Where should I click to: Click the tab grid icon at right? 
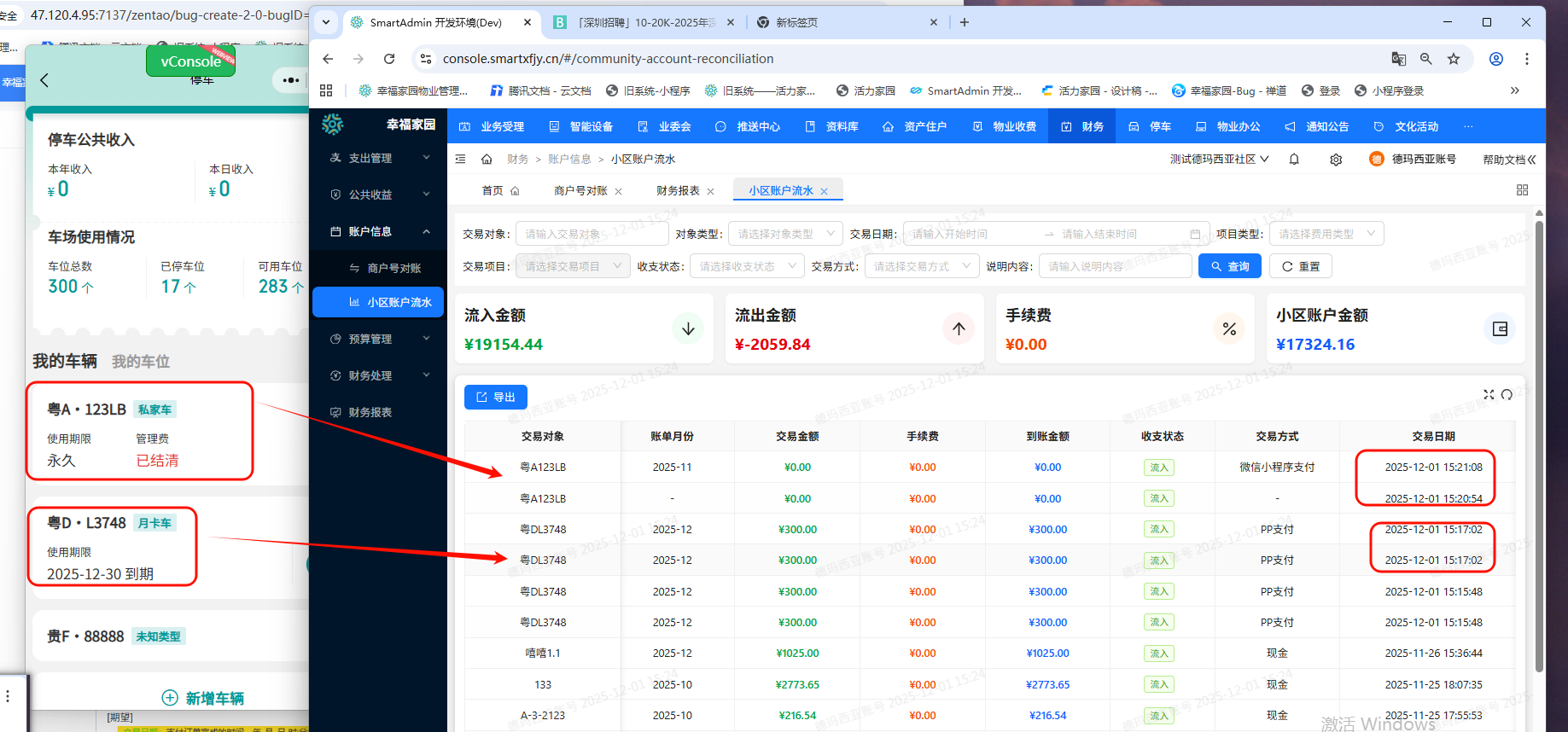click(x=1522, y=190)
